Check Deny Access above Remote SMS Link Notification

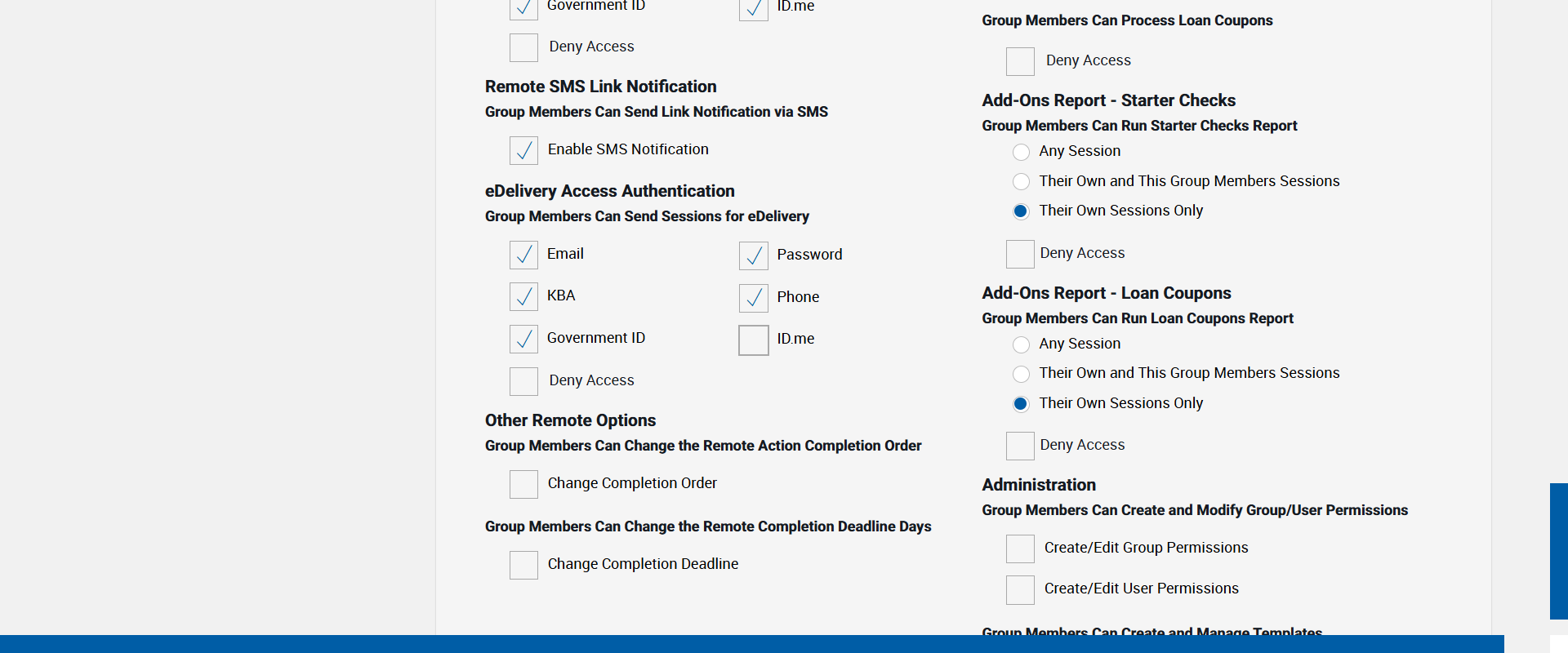pyautogui.click(x=523, y=47)
